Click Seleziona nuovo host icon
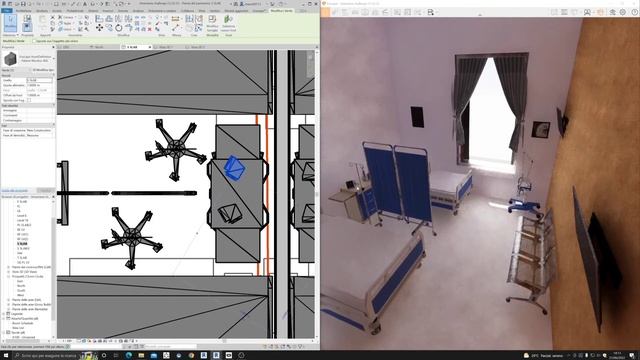The height and width of the screenshot is (360, 640). click(x=228, y=23)
